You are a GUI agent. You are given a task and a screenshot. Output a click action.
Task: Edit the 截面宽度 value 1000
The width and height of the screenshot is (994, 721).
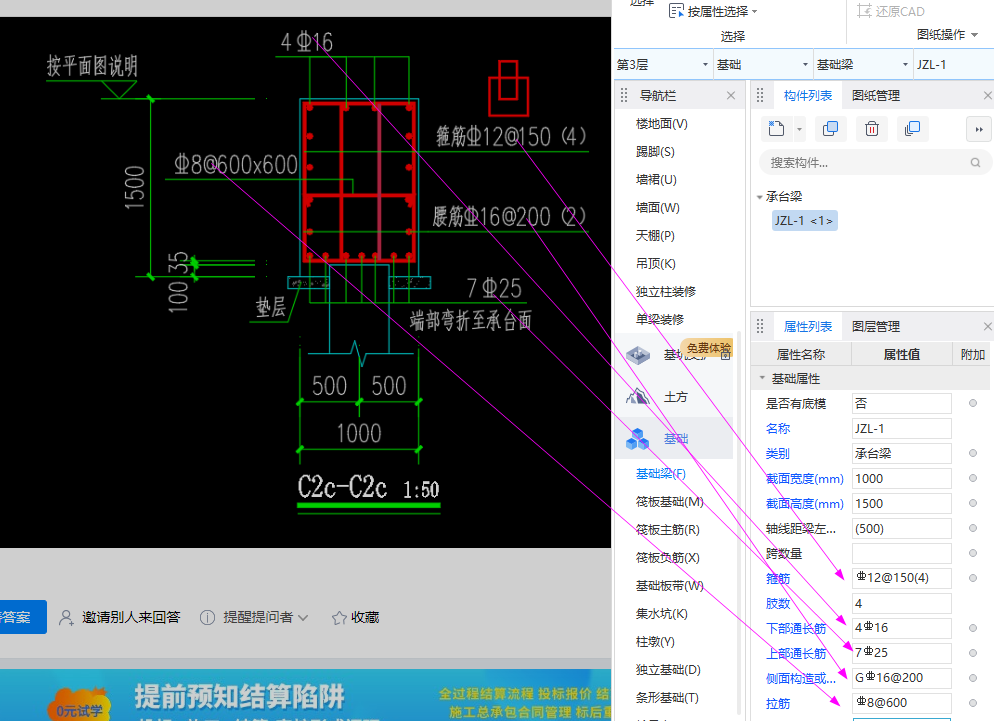(x=901, y=479)
